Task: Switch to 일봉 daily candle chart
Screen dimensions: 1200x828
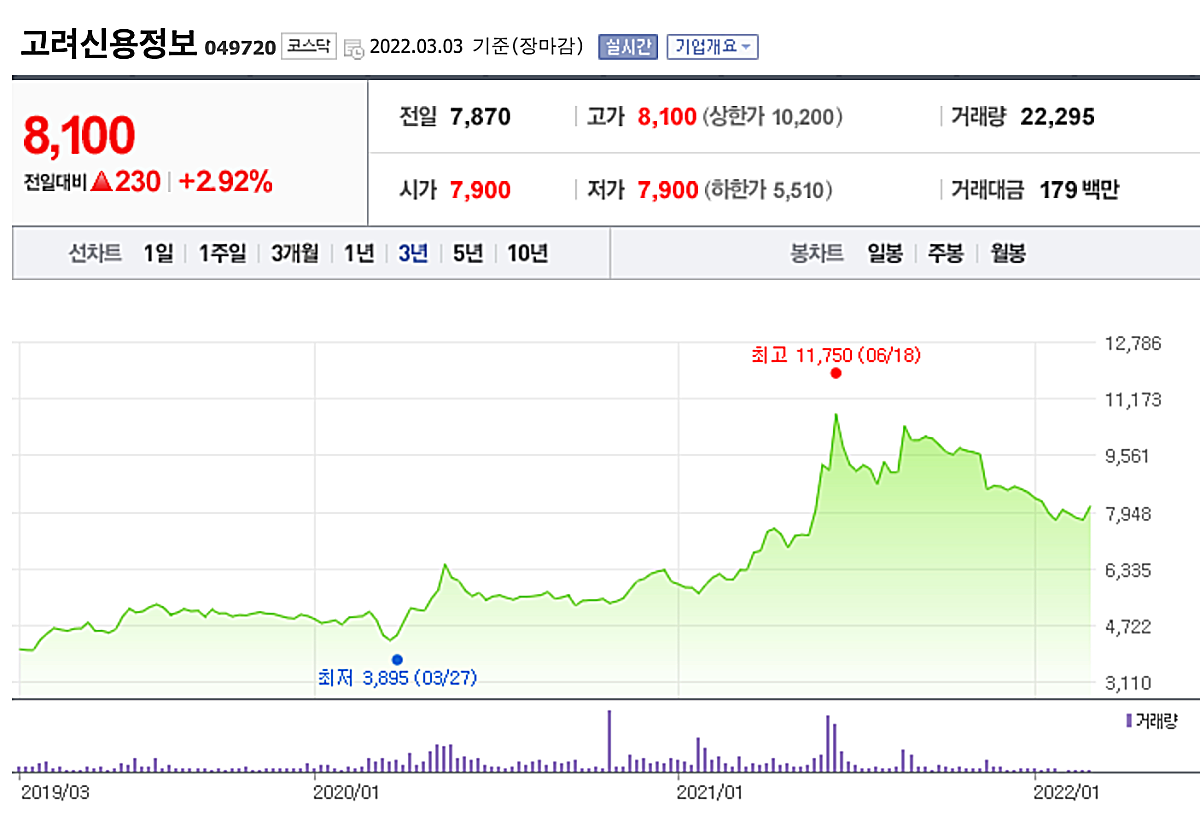Action: pos(886,253)
